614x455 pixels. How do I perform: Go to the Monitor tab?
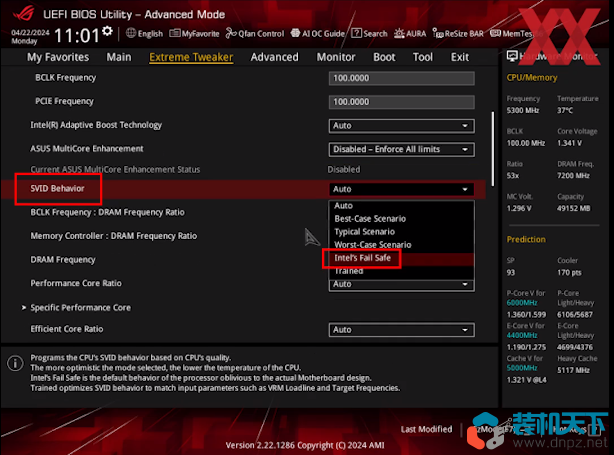pyautogui.click(x=336, y=57)
